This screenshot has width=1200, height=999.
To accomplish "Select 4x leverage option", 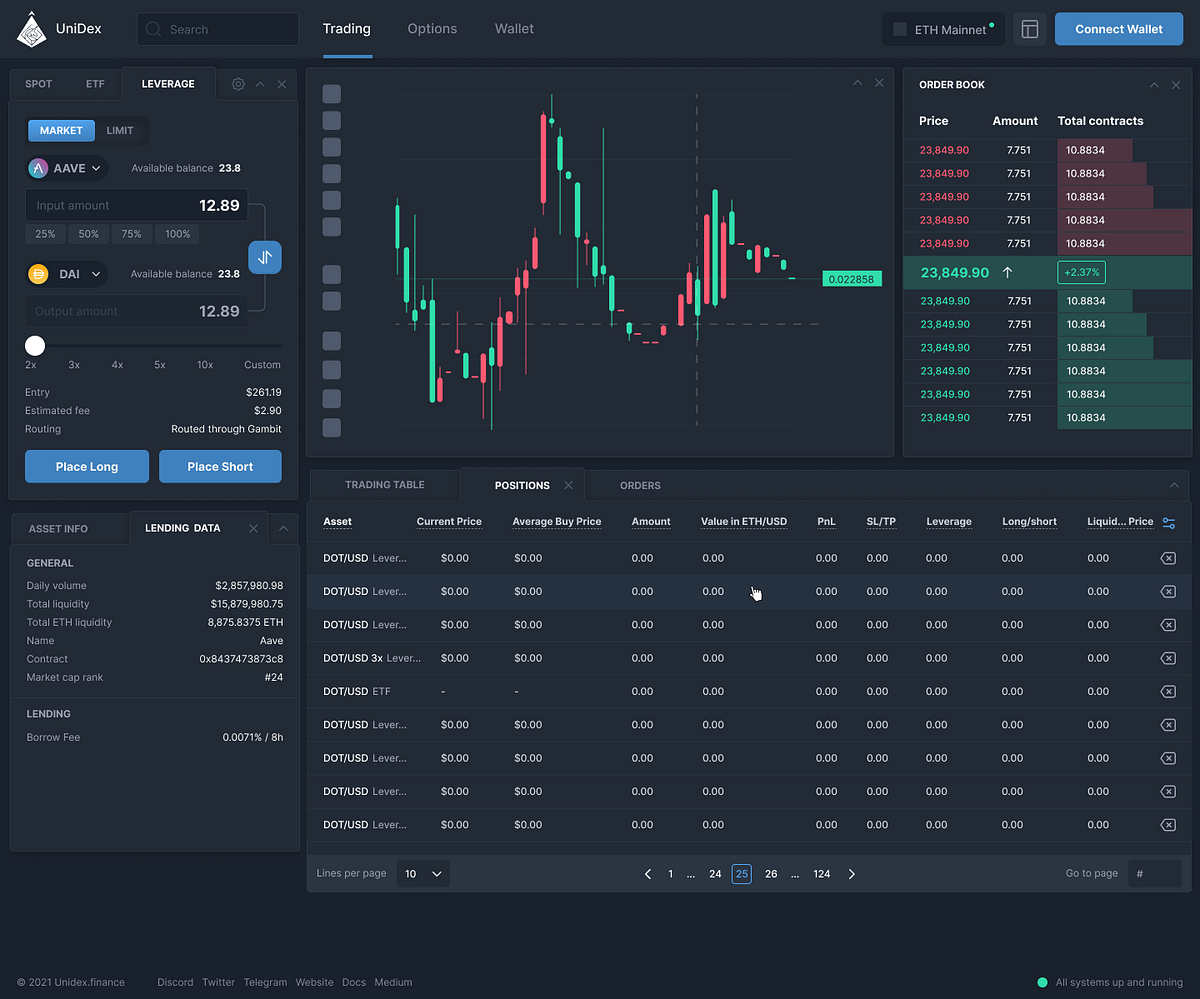I will pos(117,365).
